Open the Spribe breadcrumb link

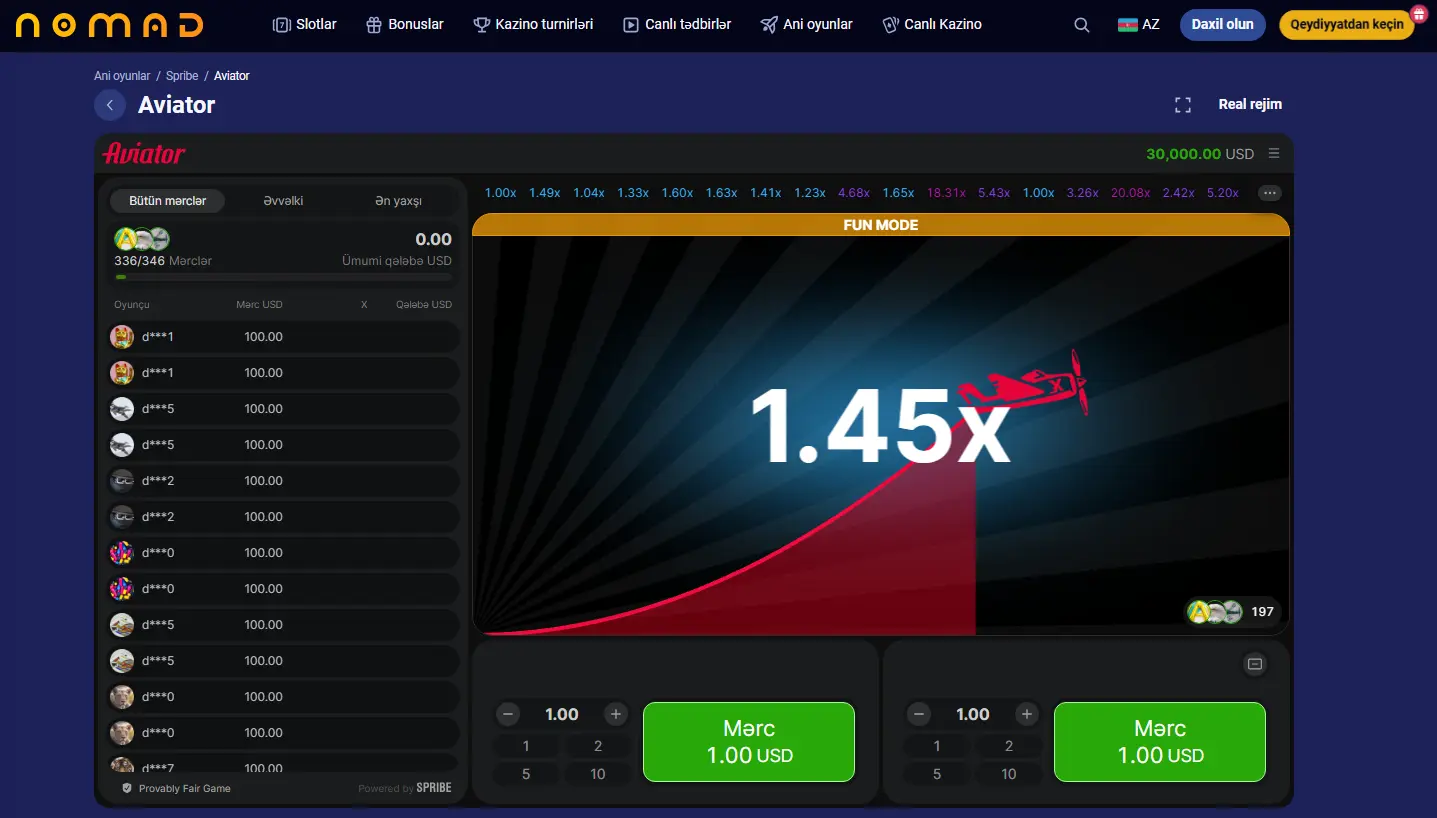pyautogui.click(x=182, y=76)
